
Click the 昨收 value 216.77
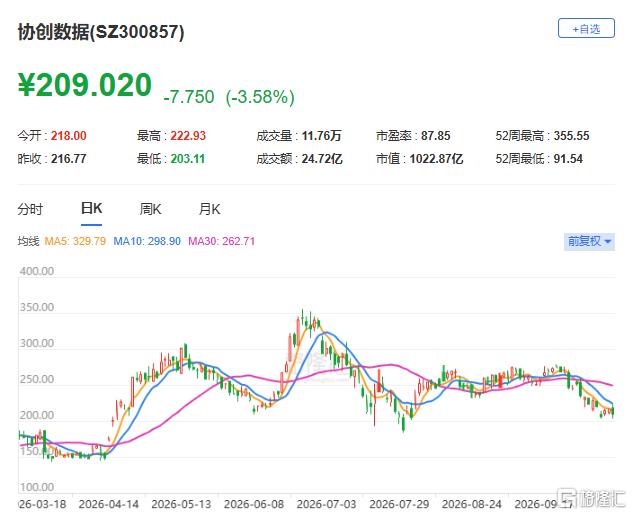click(x=69, y=158)
